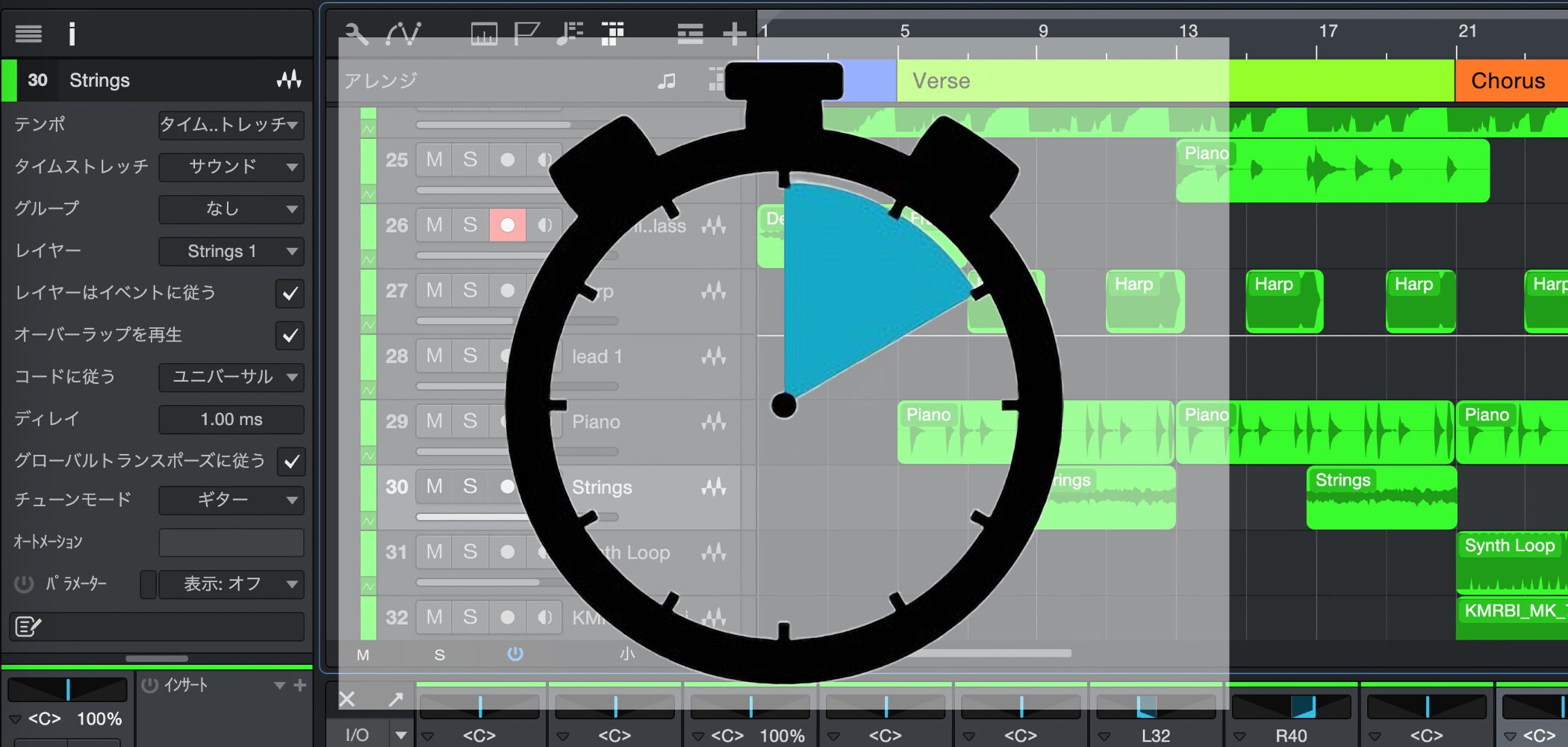
Task: Click global mute M below track list
Action: click(x=363, y=655)
